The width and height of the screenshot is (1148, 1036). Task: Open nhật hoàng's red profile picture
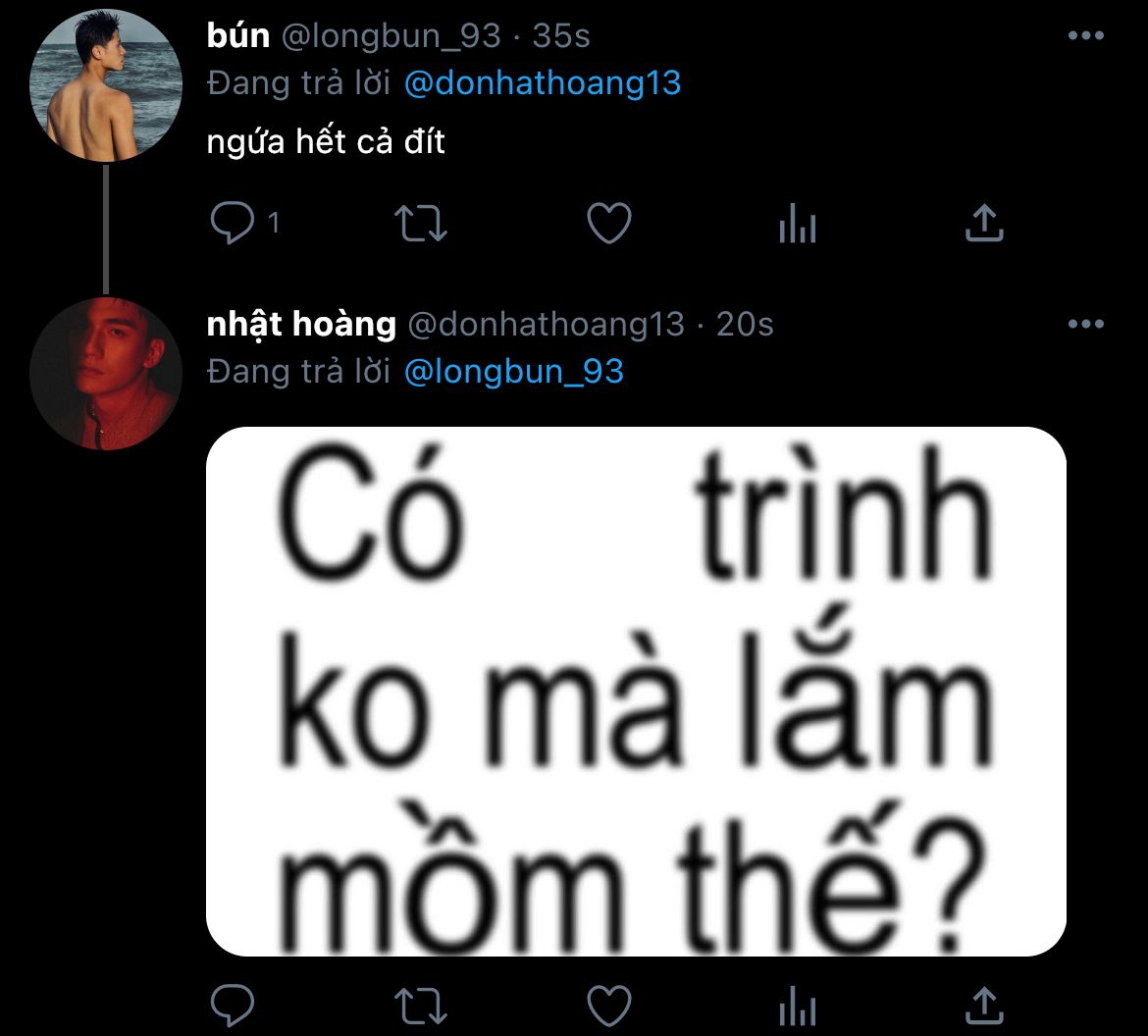[x=106, y=374]
